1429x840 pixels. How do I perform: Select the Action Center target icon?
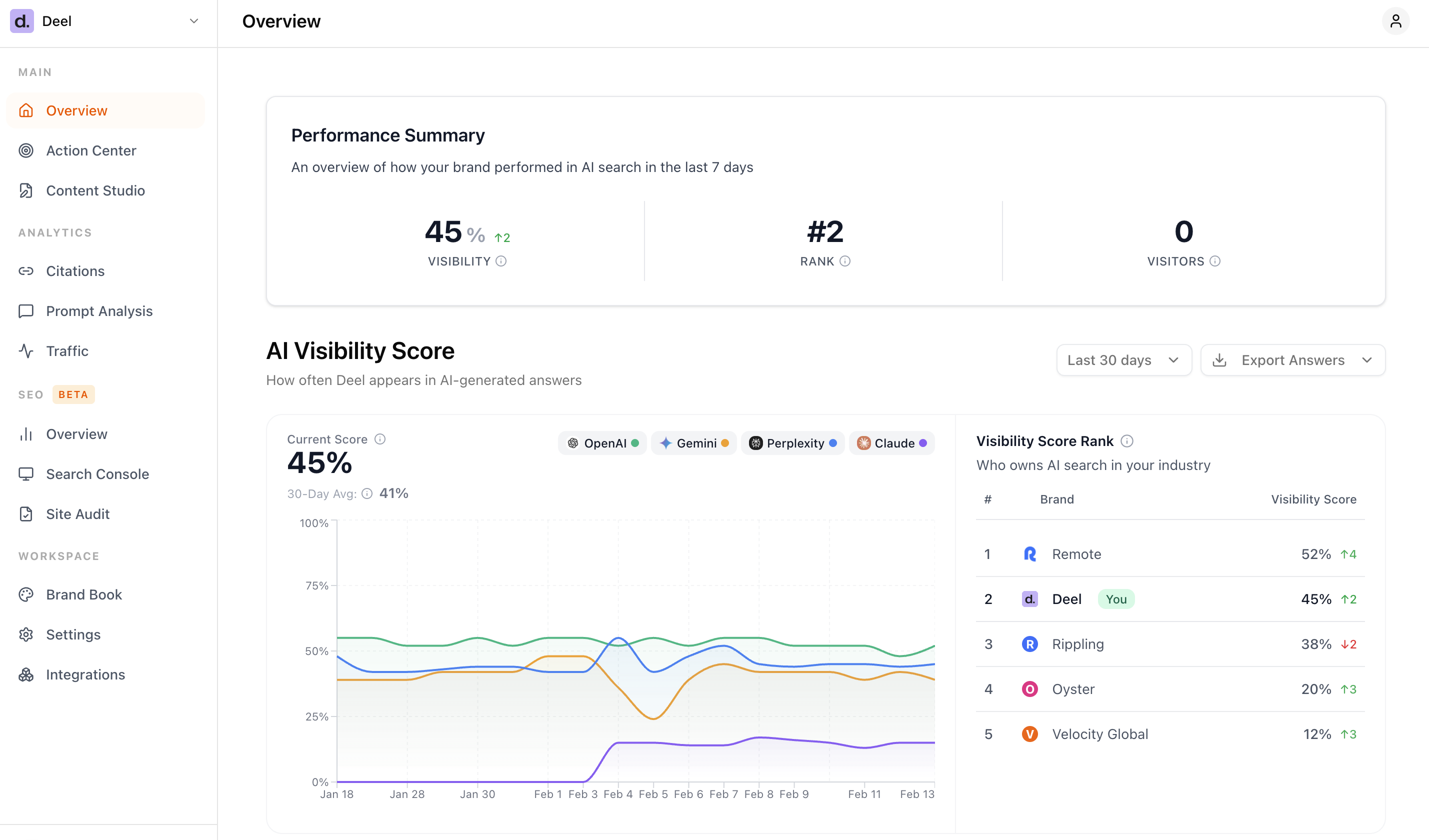(26, 150)
